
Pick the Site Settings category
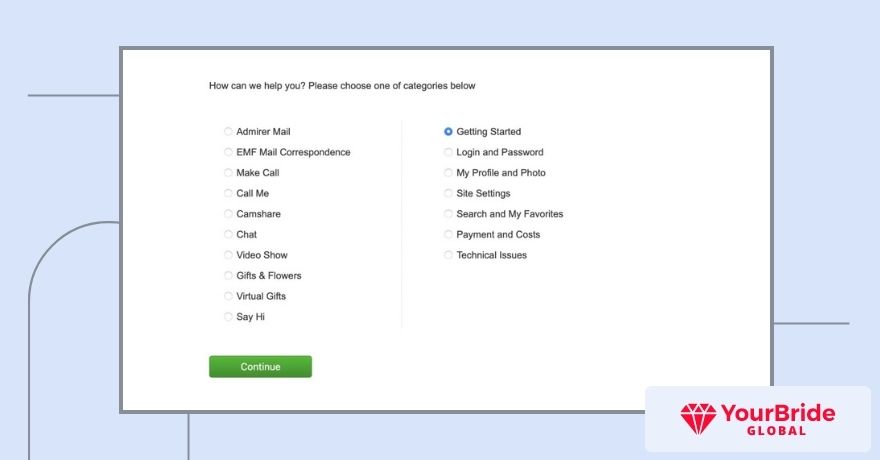448,193
